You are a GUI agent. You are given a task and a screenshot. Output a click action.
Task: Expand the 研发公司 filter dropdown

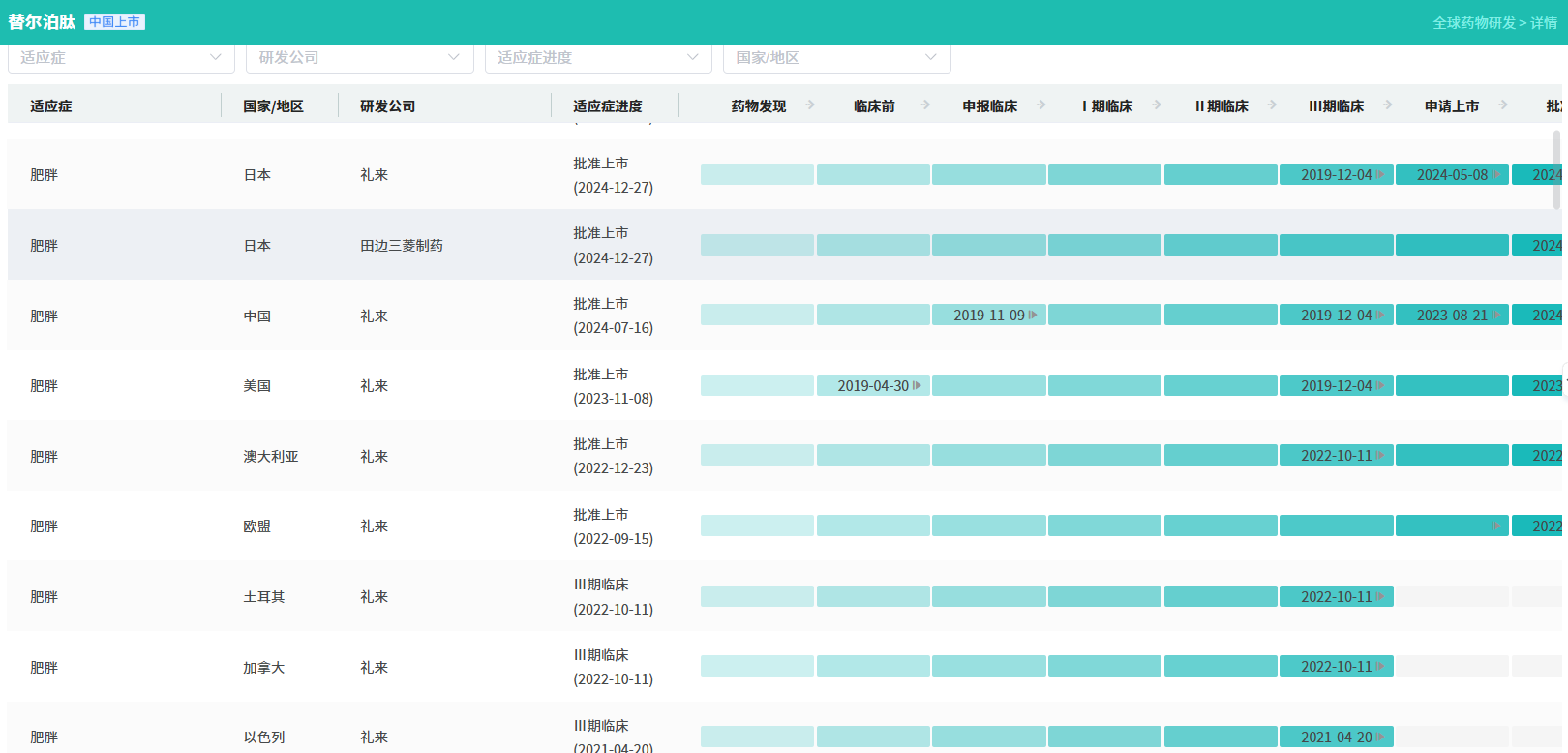(359, 58)
